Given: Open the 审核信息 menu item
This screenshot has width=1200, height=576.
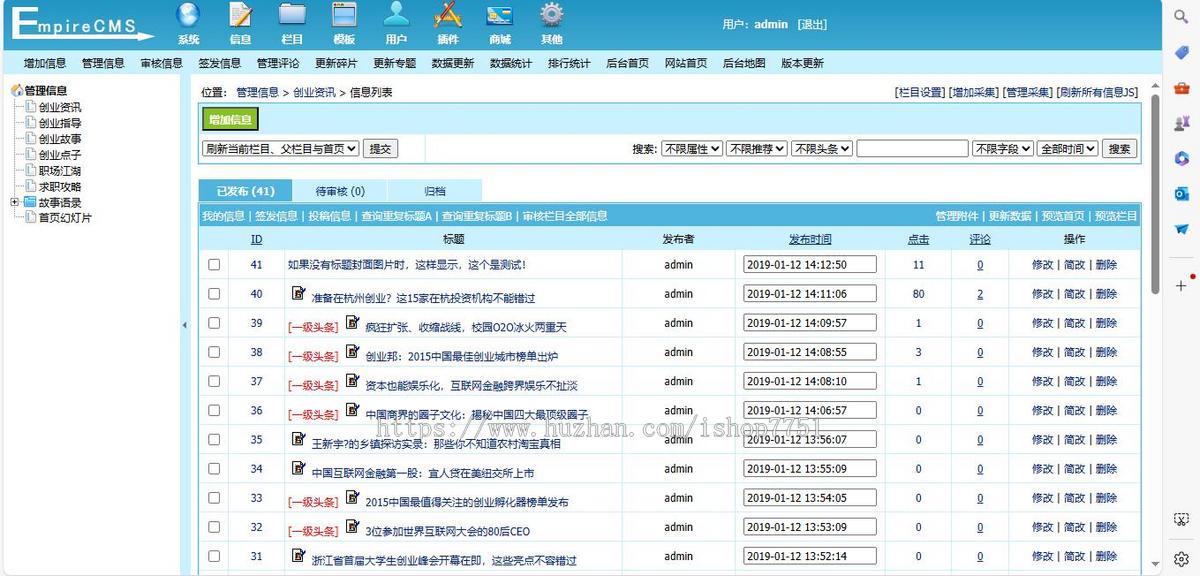Looking at the screenshot, I should coord(161,62).
